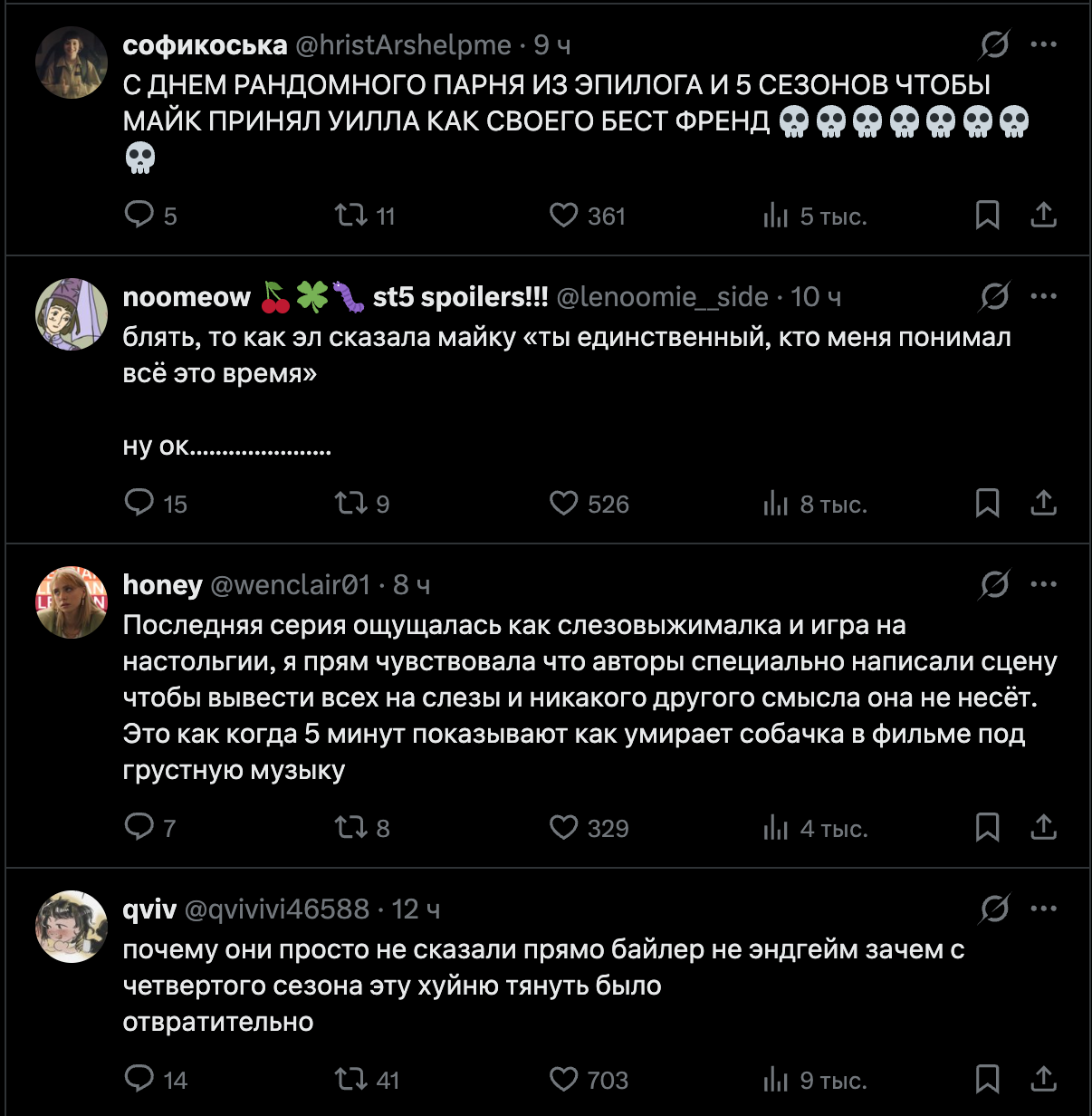The width and height of the screenshot is (1092, 1116).
Task: Click софикоська's profile avatar
Action: (72, 63)
